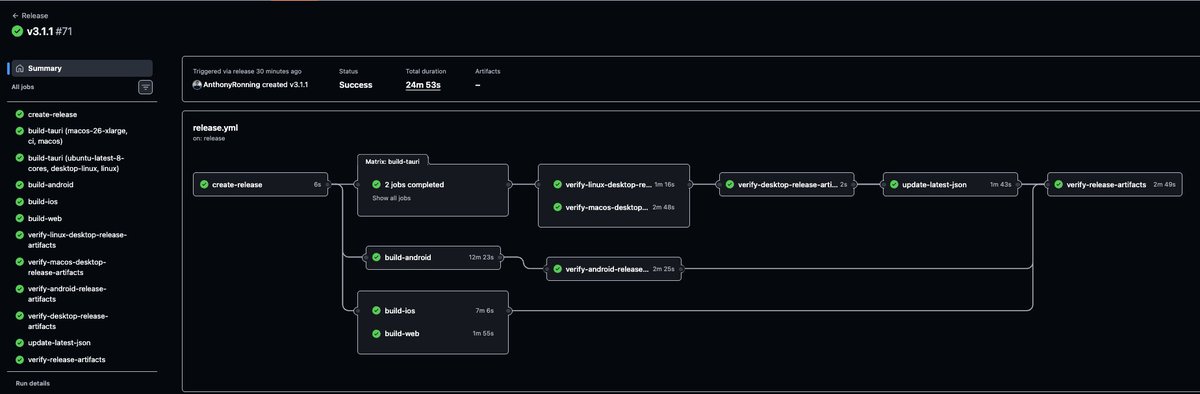This screenshot has width=1200, height=394.
Task: Click success icon of create-release graph node
Action: (204, 184)
